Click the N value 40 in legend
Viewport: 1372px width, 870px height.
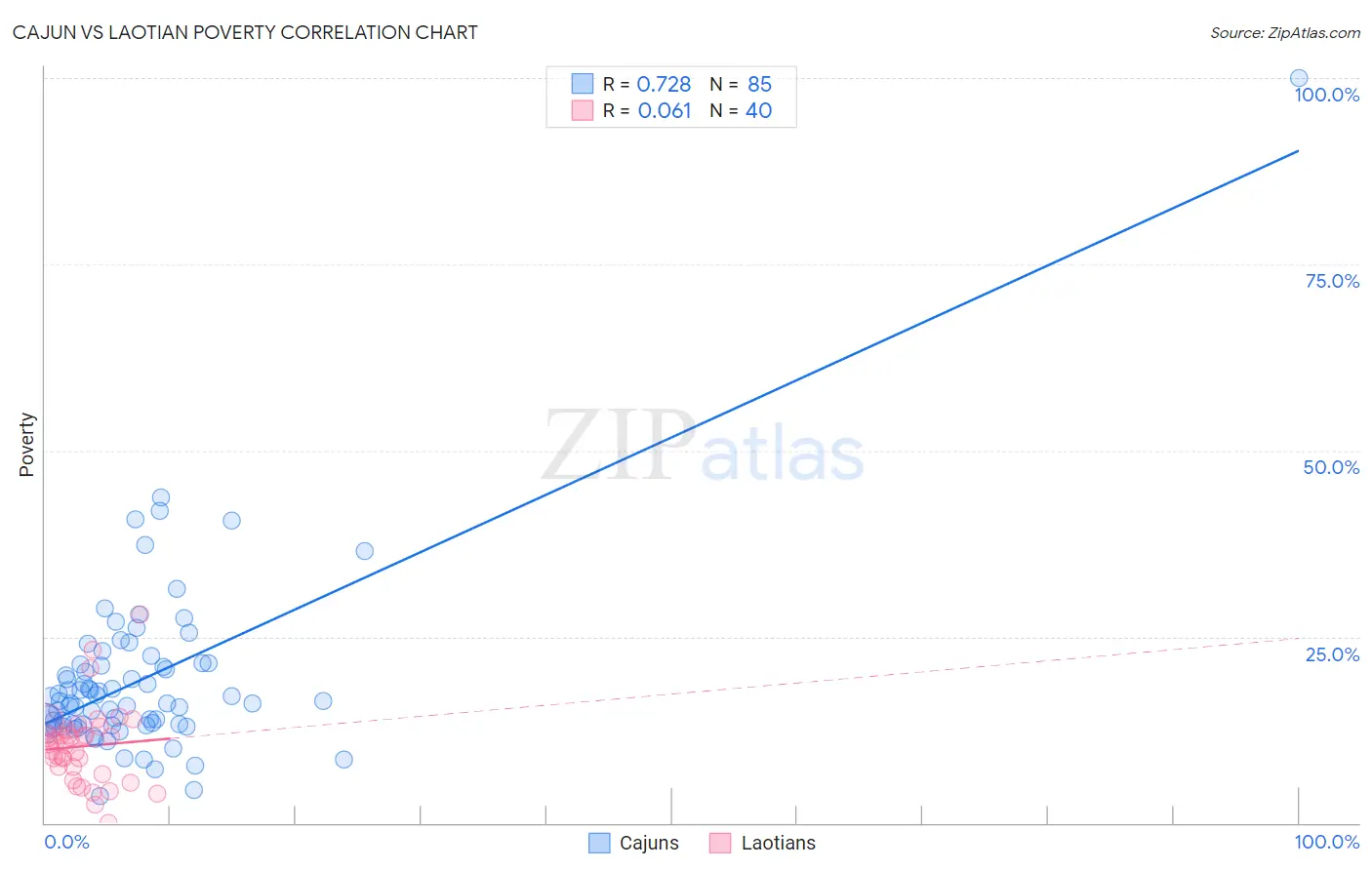(758, 110)
